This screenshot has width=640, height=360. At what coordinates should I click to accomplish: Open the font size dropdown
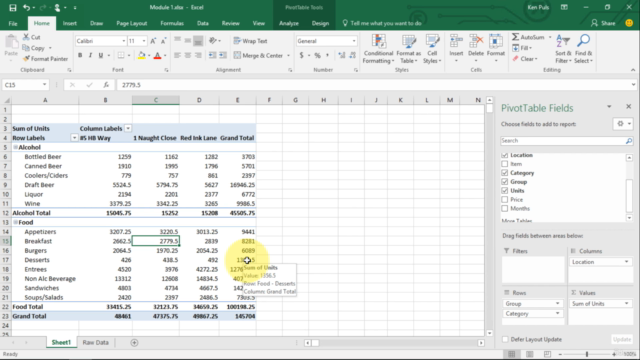click(x=144, y=41)
